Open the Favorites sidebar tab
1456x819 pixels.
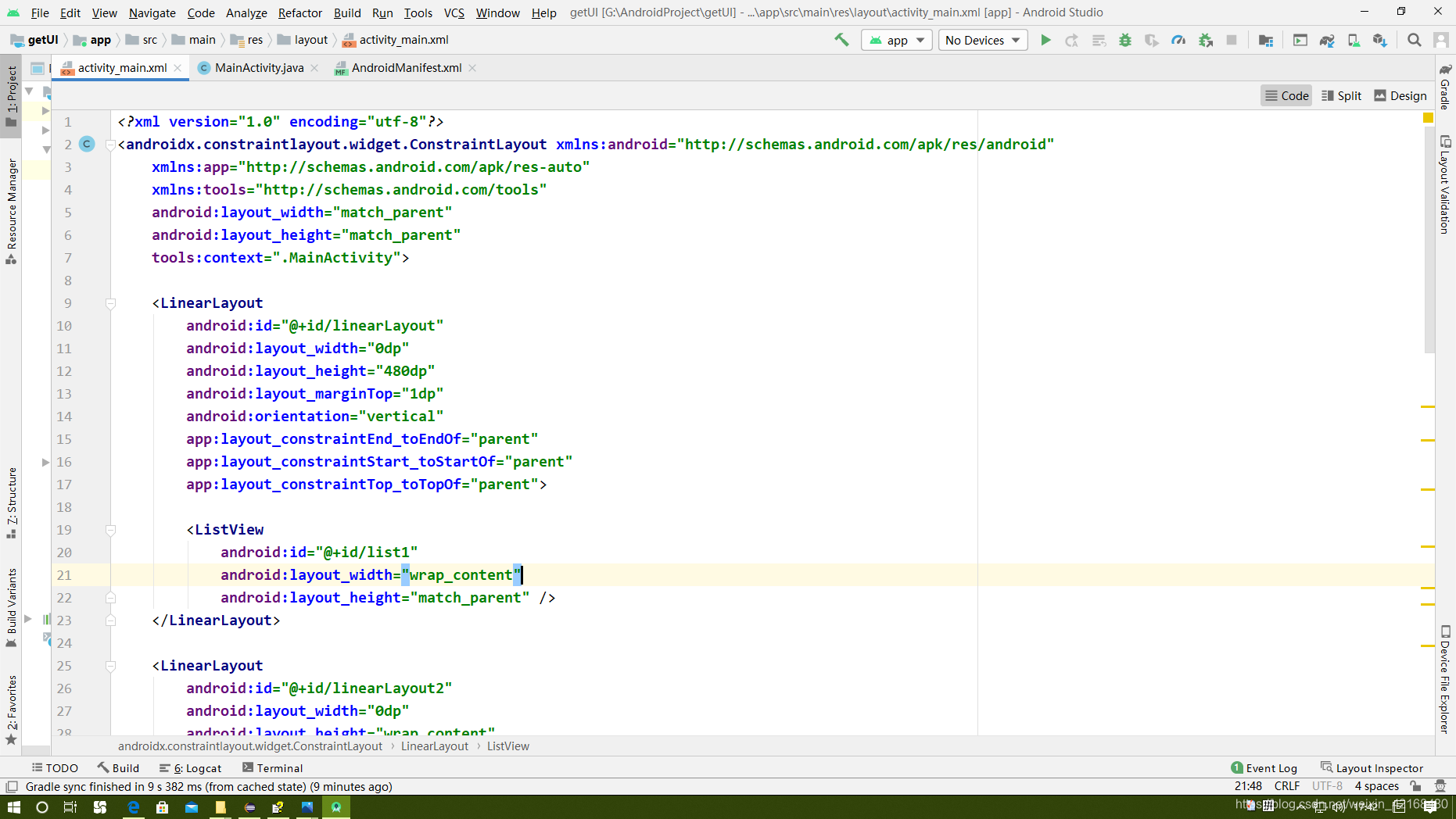[11, 710]
